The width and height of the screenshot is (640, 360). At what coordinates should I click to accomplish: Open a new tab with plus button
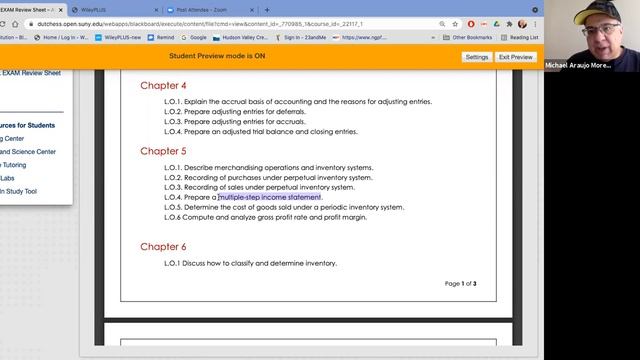click(x=267, y=10)
